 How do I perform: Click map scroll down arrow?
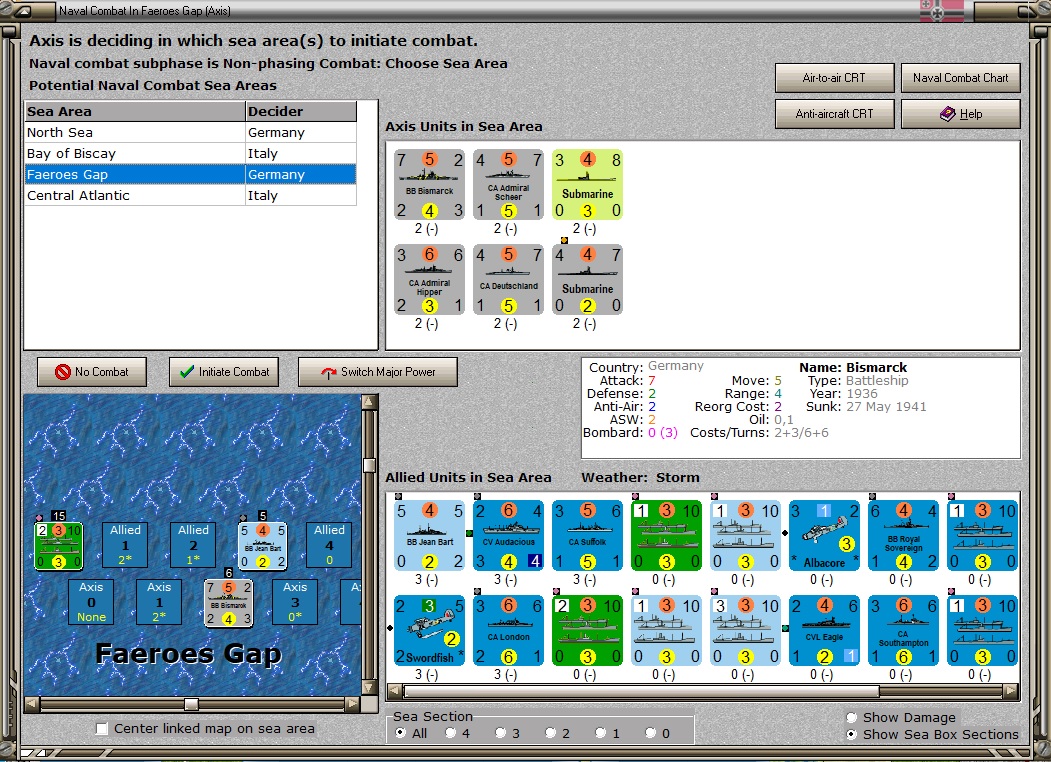click(x=369, y=688)
